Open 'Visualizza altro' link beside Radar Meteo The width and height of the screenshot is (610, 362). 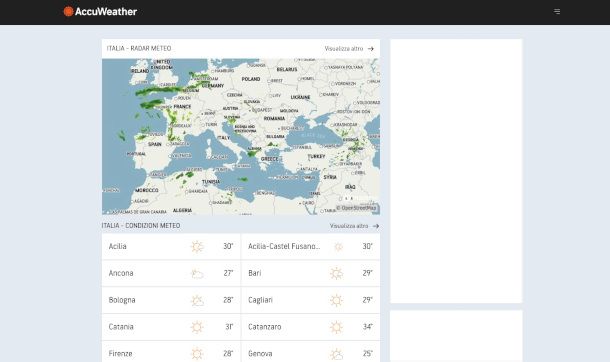344,49
